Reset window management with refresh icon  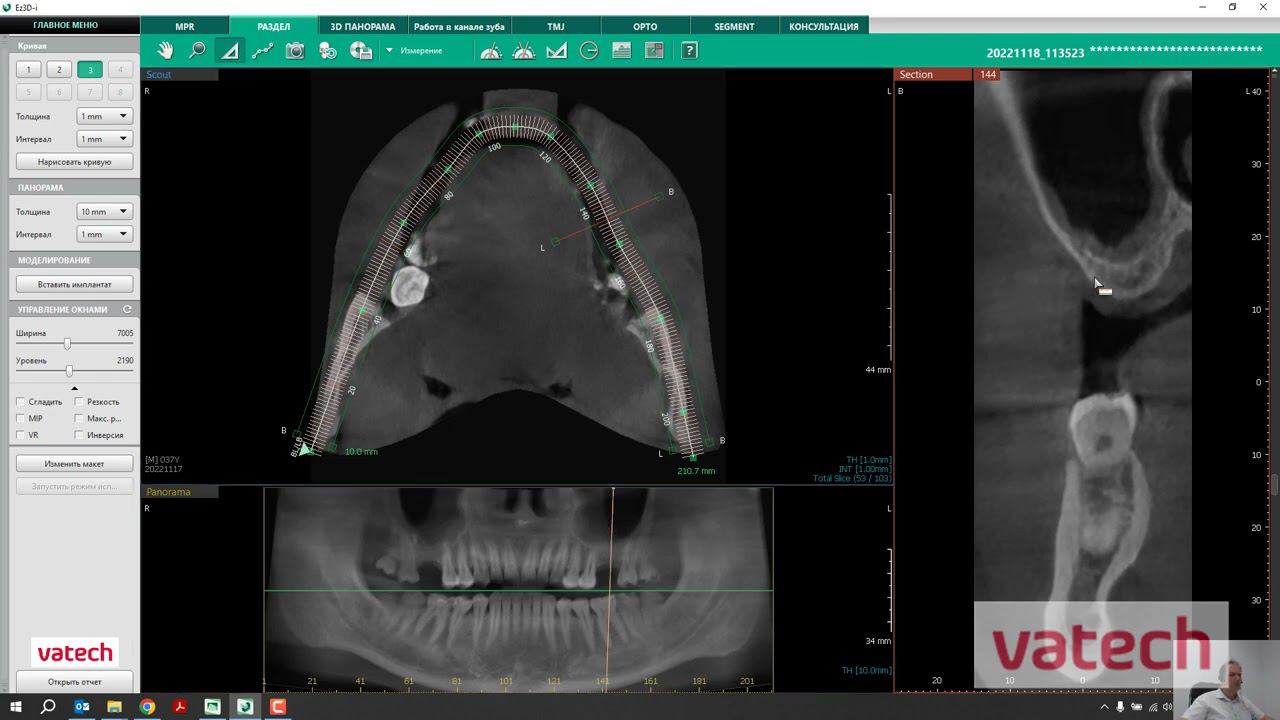pyautogui.click(x=127, y=310)
